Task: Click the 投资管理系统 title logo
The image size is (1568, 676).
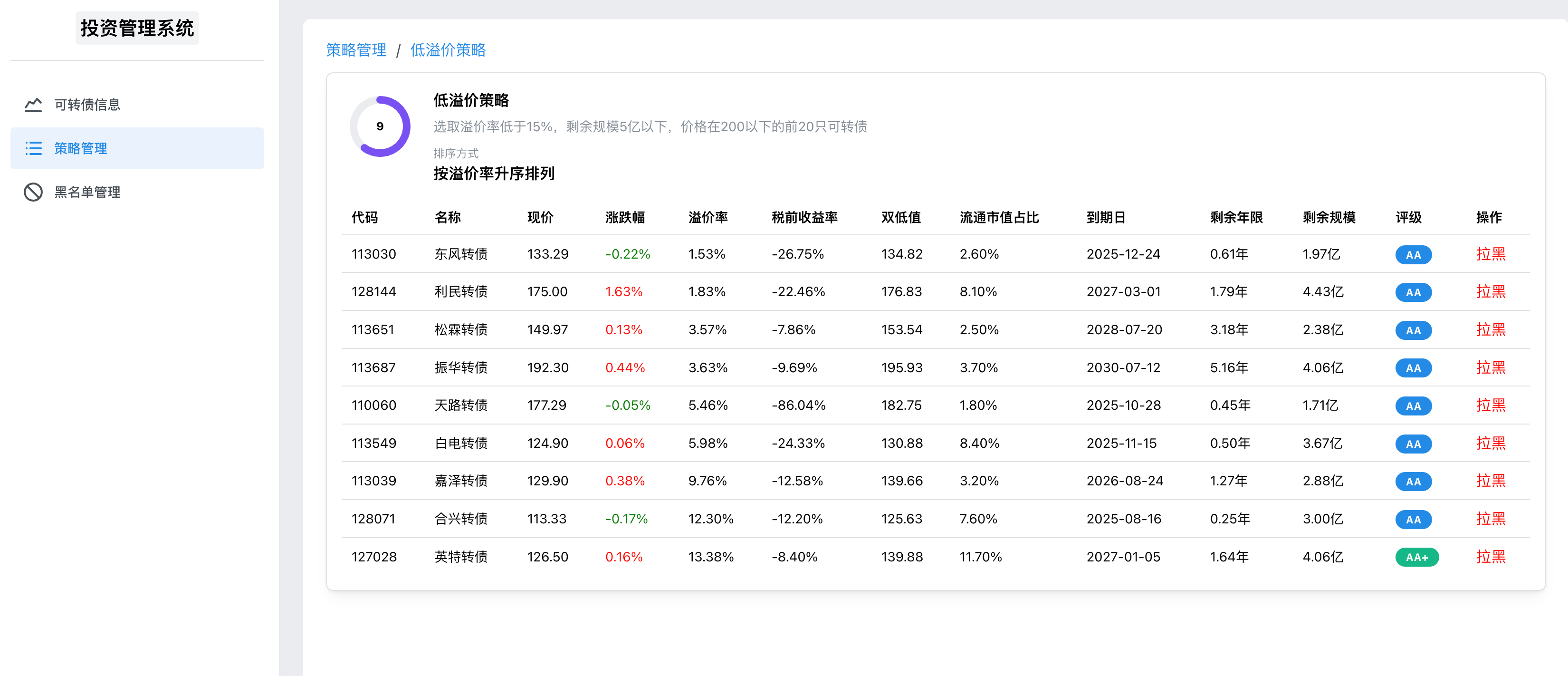Action: (137, 28)
